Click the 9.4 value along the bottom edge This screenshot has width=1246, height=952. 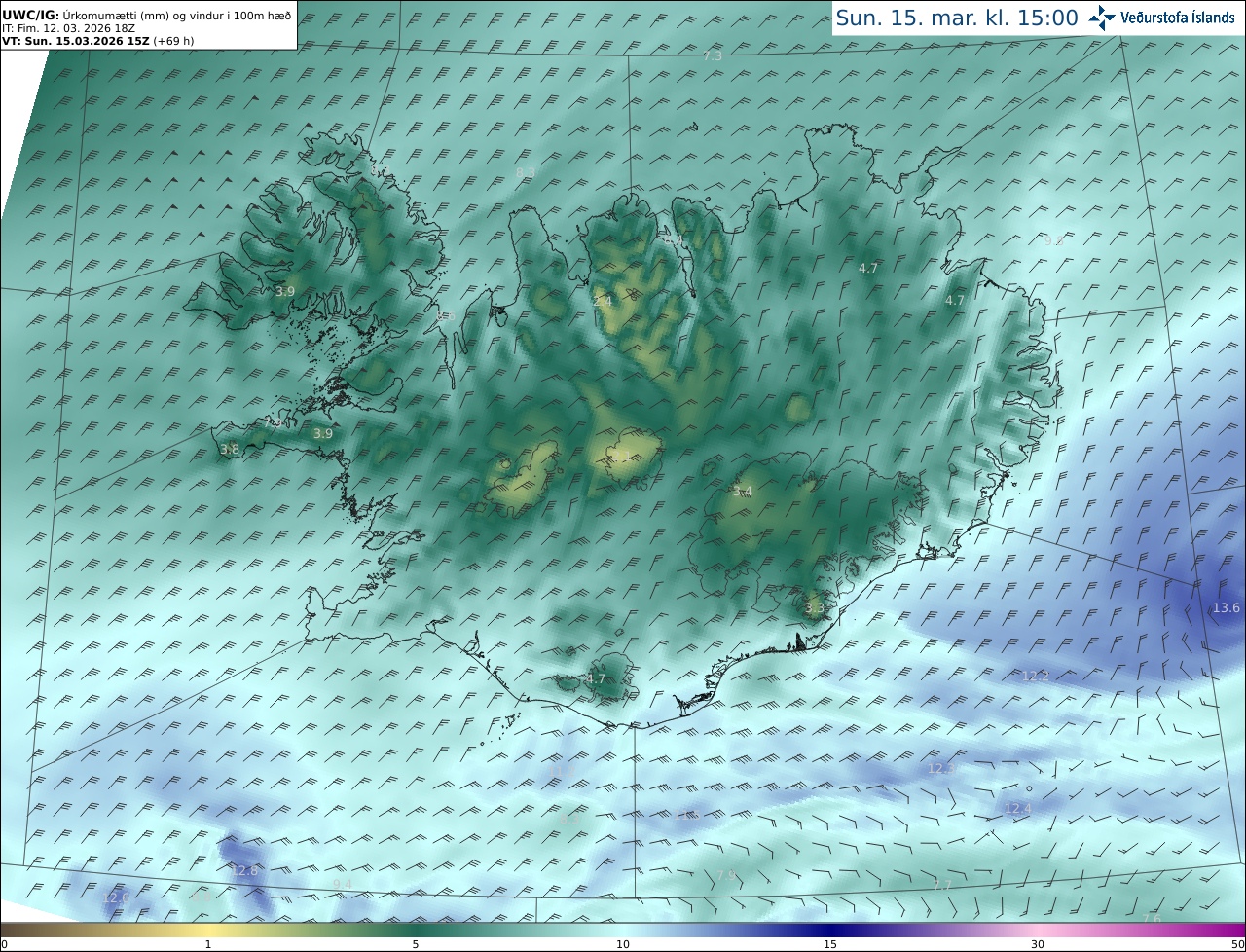pos(342,883)
